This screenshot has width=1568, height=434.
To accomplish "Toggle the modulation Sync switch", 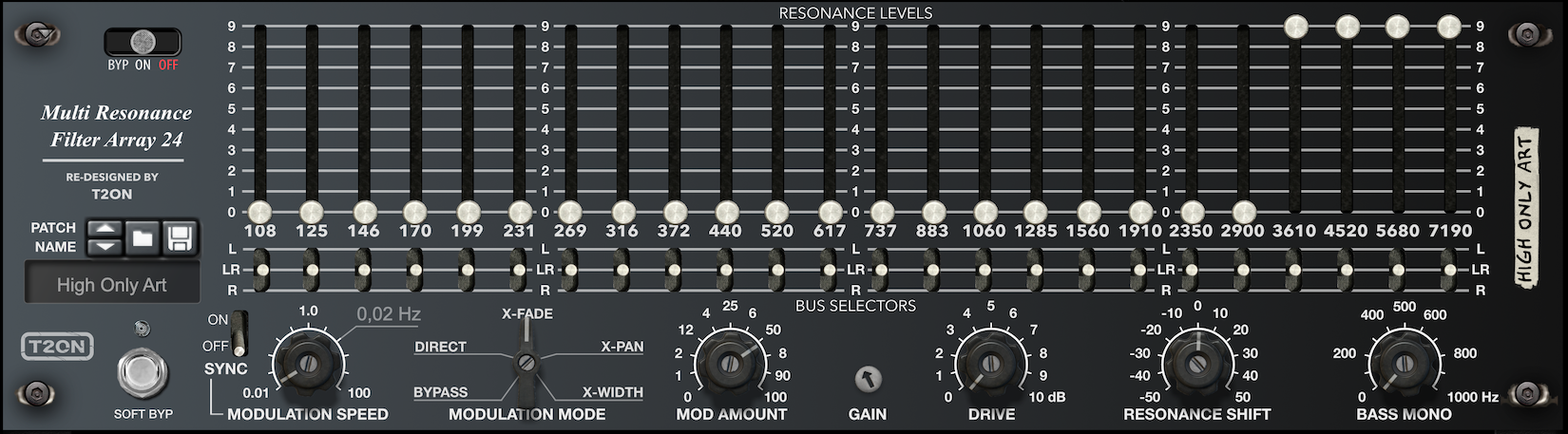I will tap(239, 331).
